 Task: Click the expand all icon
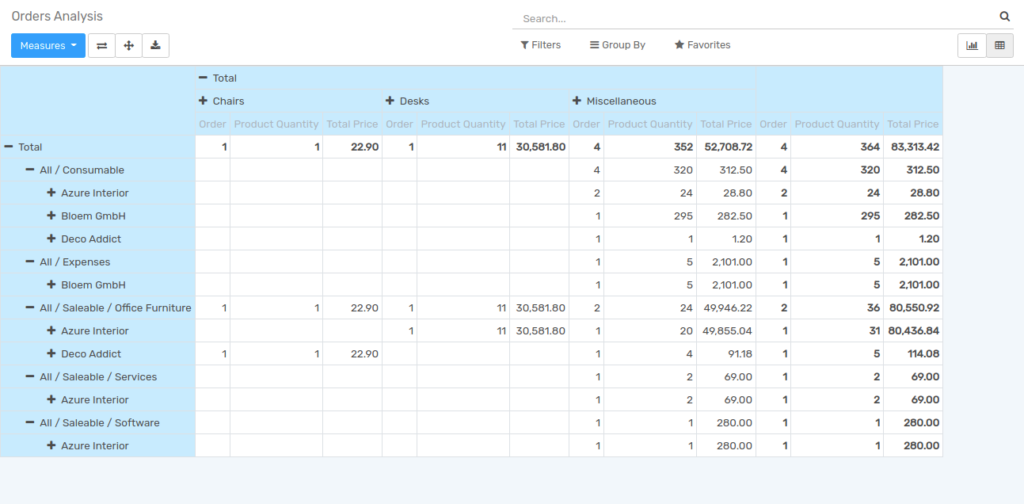tap(129, 46)
